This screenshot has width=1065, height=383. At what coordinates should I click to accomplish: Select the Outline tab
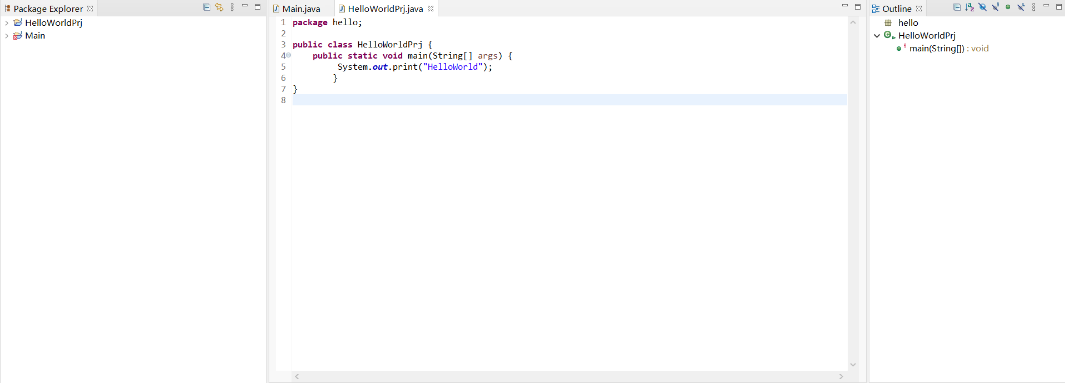[897, 9]
